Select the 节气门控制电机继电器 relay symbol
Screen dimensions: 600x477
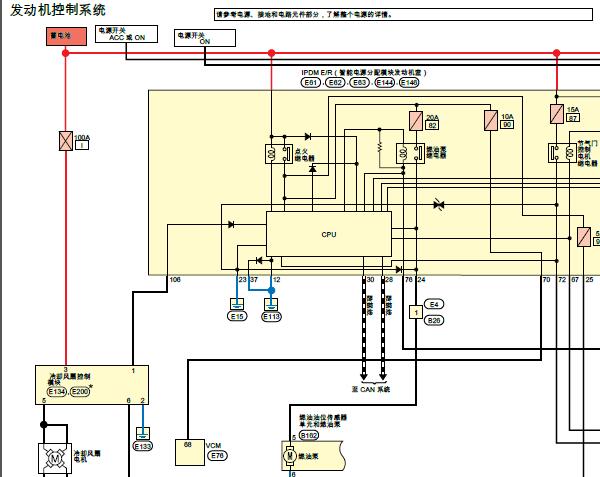click(x=562, y=153)
